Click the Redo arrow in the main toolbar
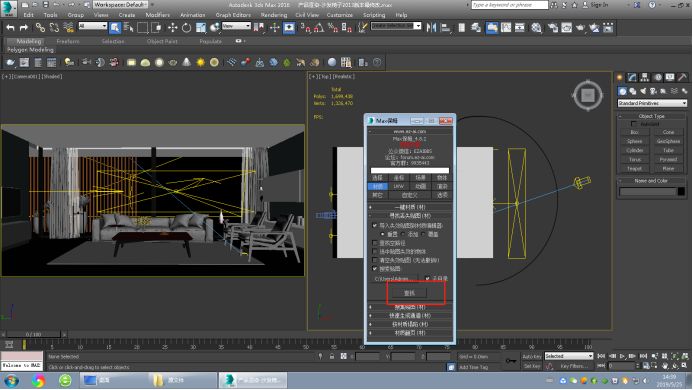The image size is (693, 390). pos(24,27)
